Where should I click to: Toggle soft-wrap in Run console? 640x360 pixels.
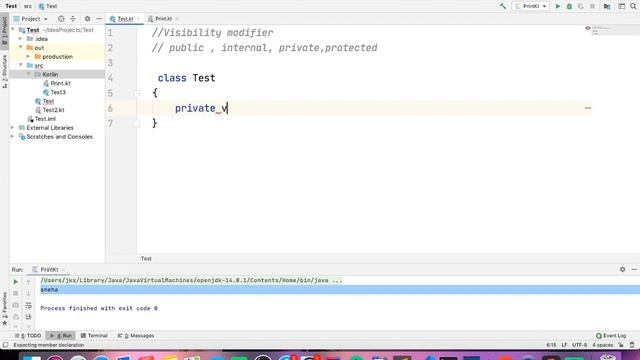(x=28, y=305)
